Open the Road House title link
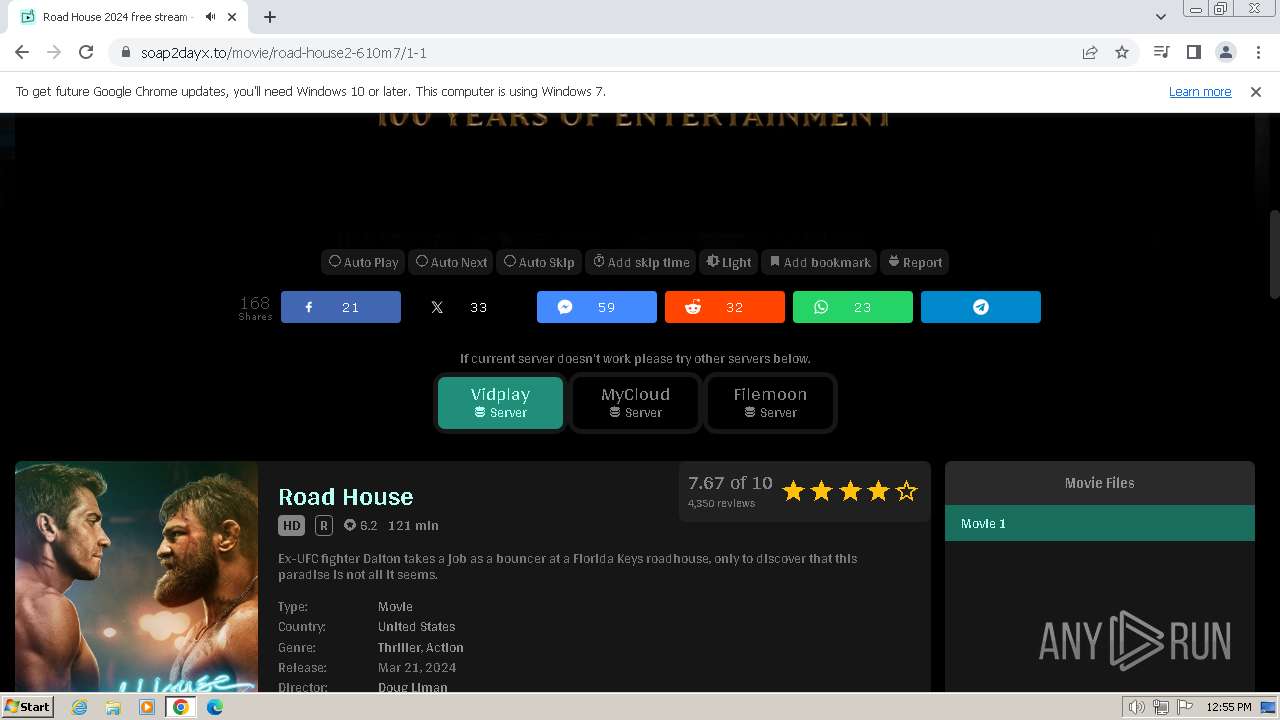 click(346, 496)
